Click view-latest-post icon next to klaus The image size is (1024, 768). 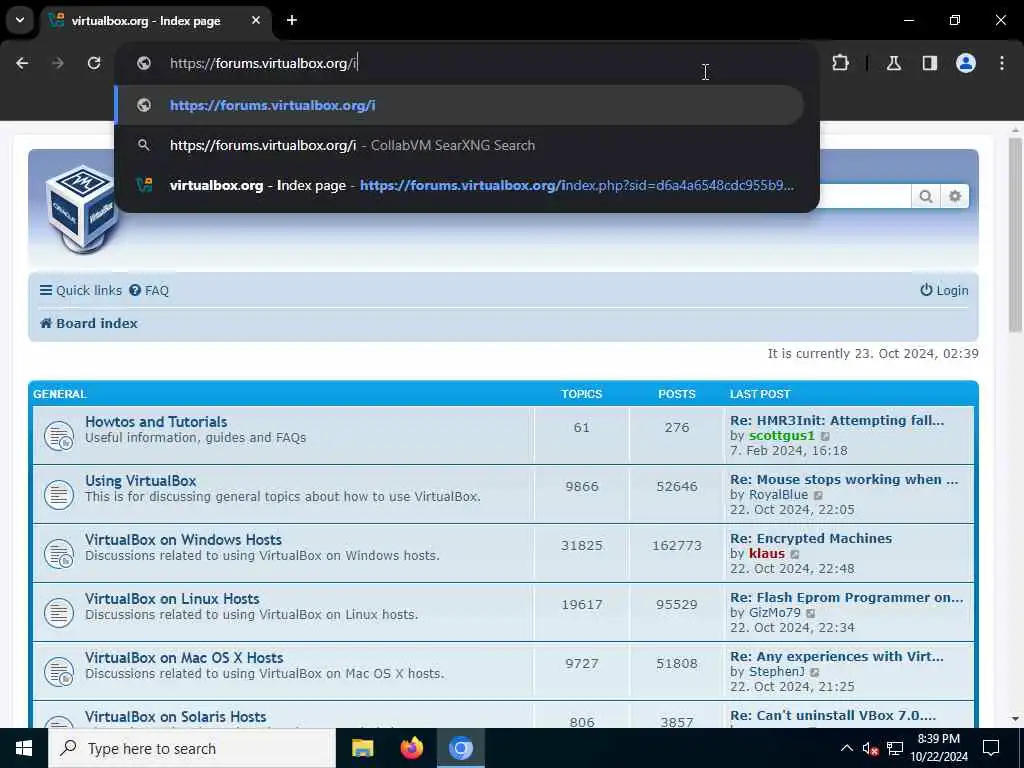click(x=795, y=554)
